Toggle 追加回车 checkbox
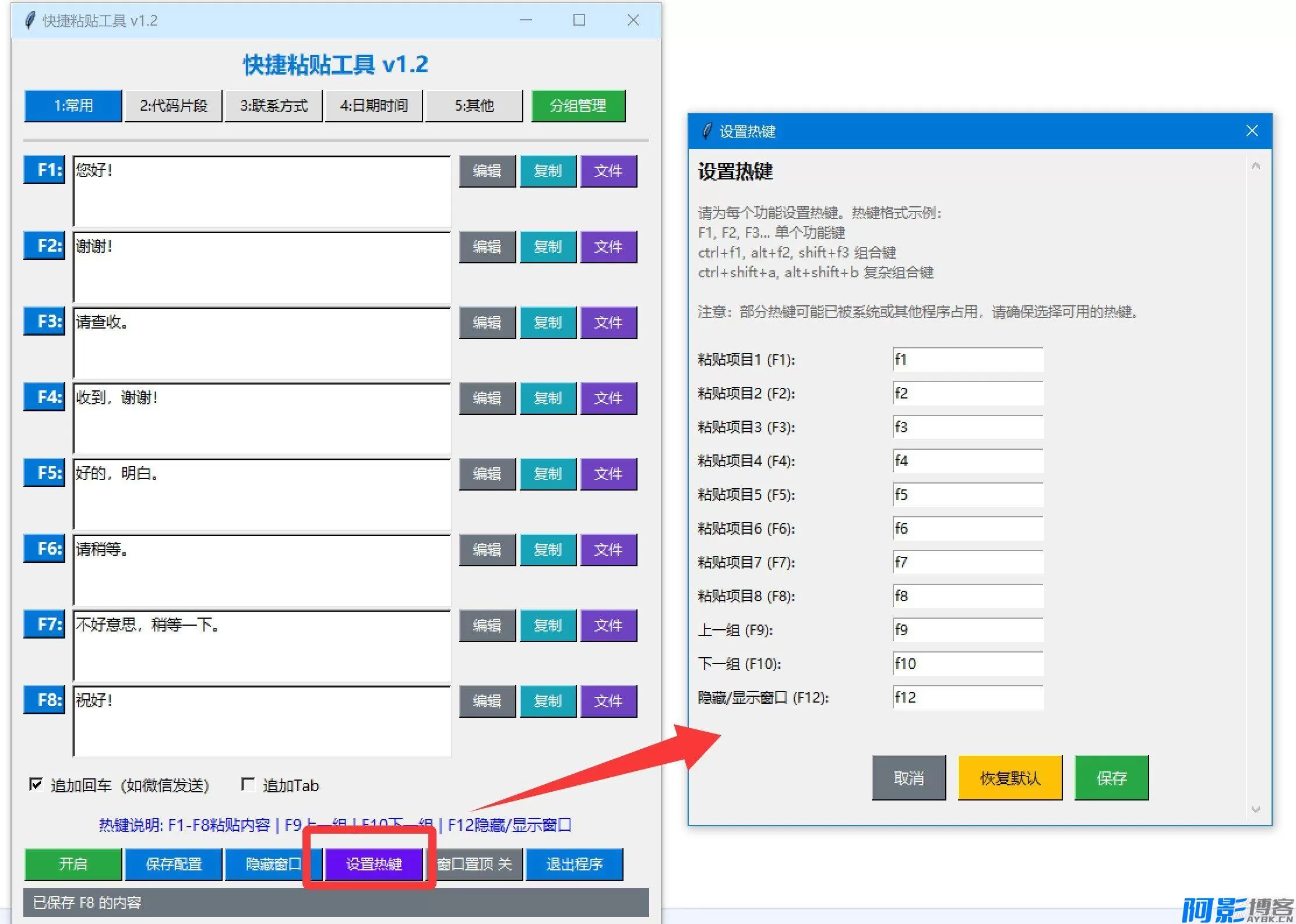1296x924 pixels. point(36,784)
